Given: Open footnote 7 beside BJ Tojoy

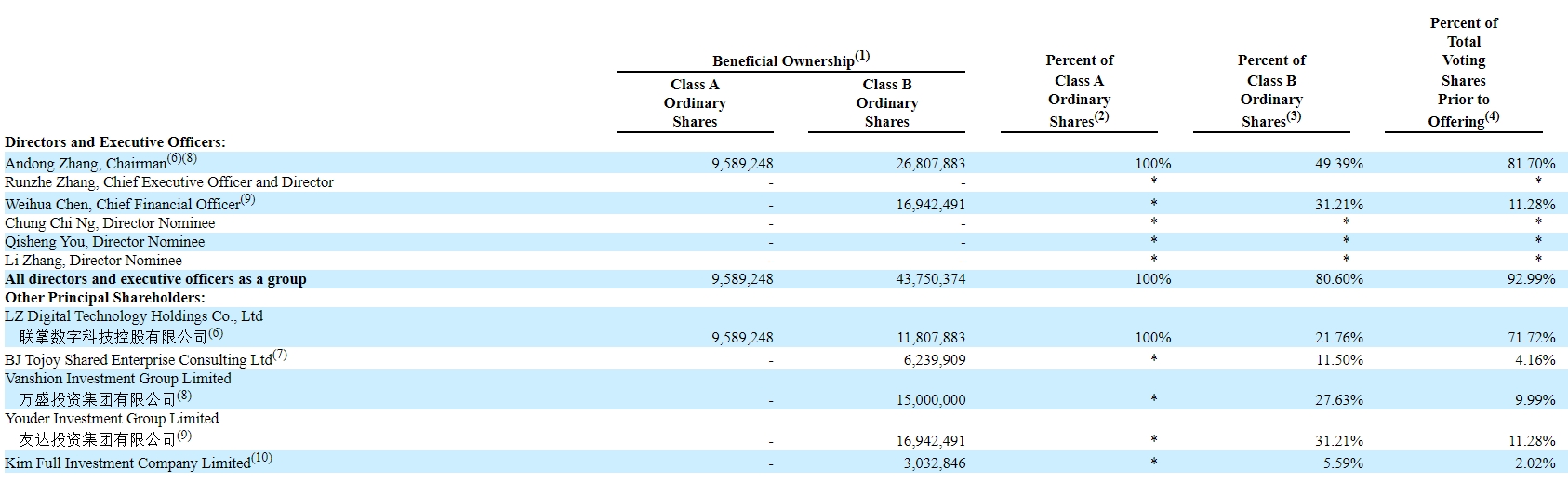Looking at the screenshot, I should pos(280,355).
